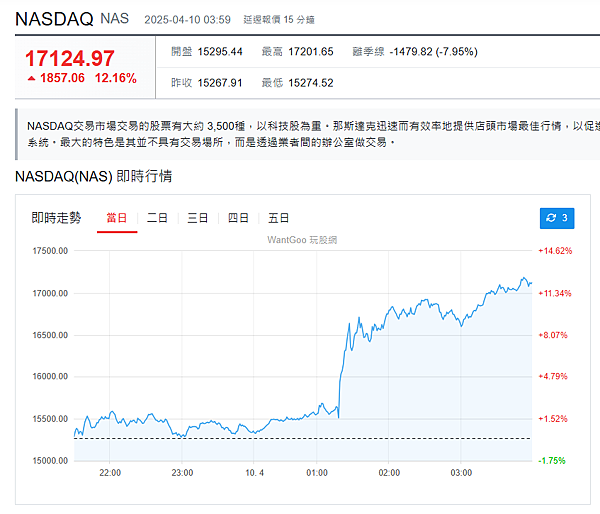Click the quarter-line deviation -1479.82 (-7.95%)
Viewport: 600px width, 514px height.
point(434,52)
